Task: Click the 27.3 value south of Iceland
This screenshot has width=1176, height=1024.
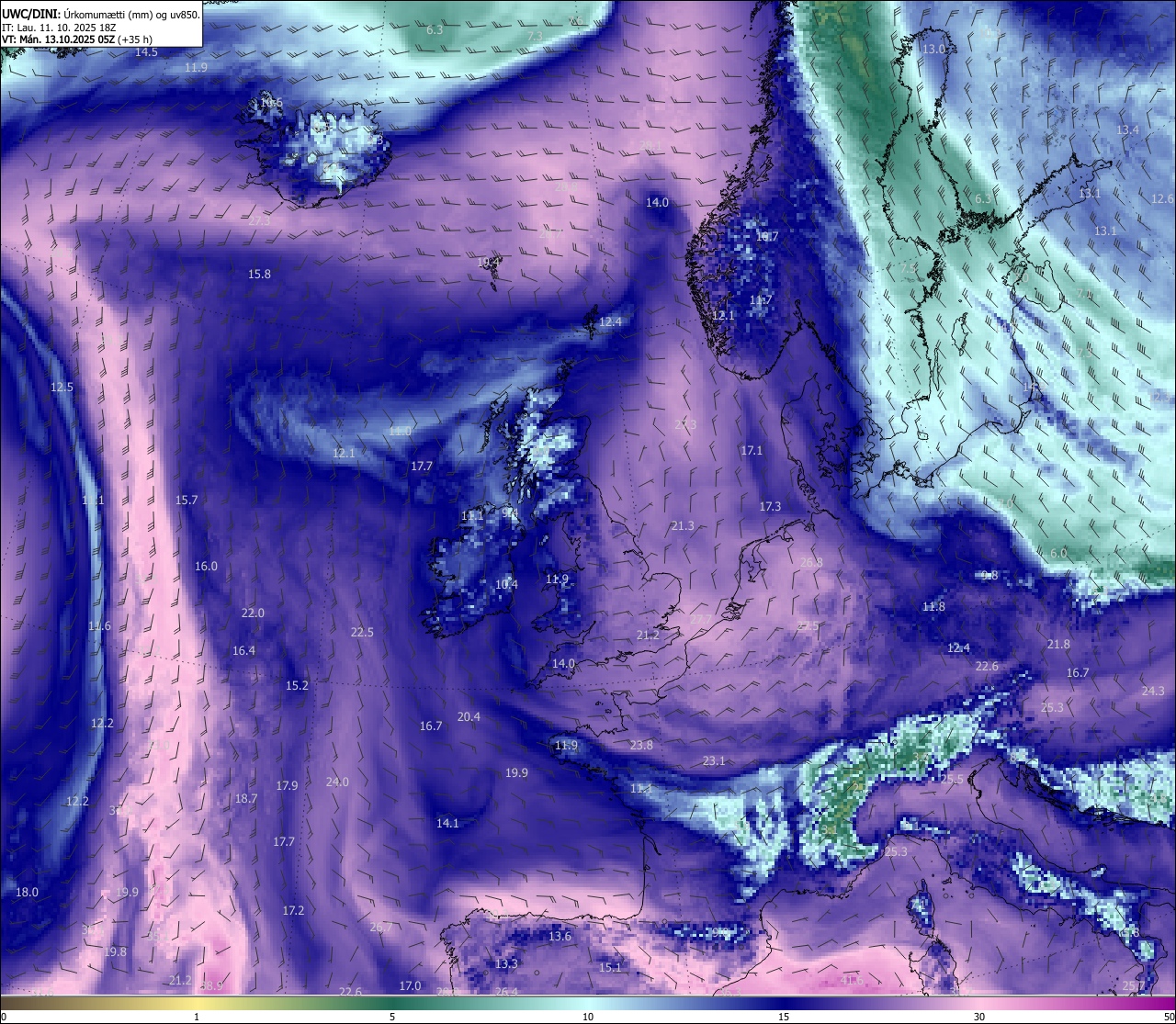Action: pyautogui.click(x=259, y=221)
